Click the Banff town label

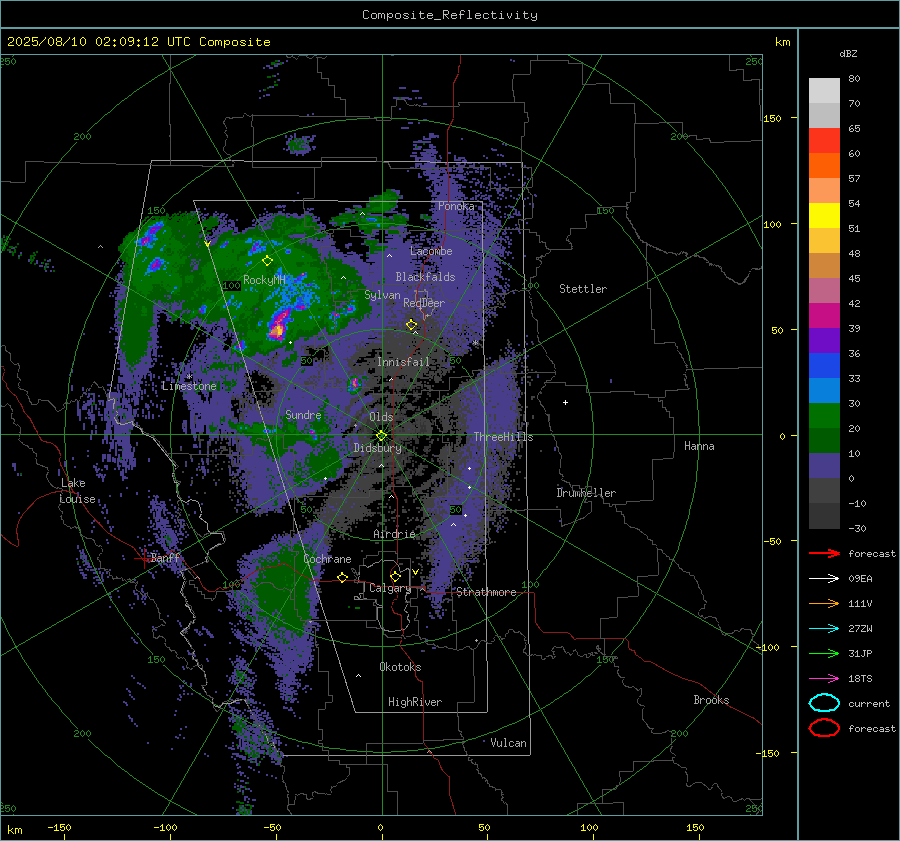coord(165,557)
